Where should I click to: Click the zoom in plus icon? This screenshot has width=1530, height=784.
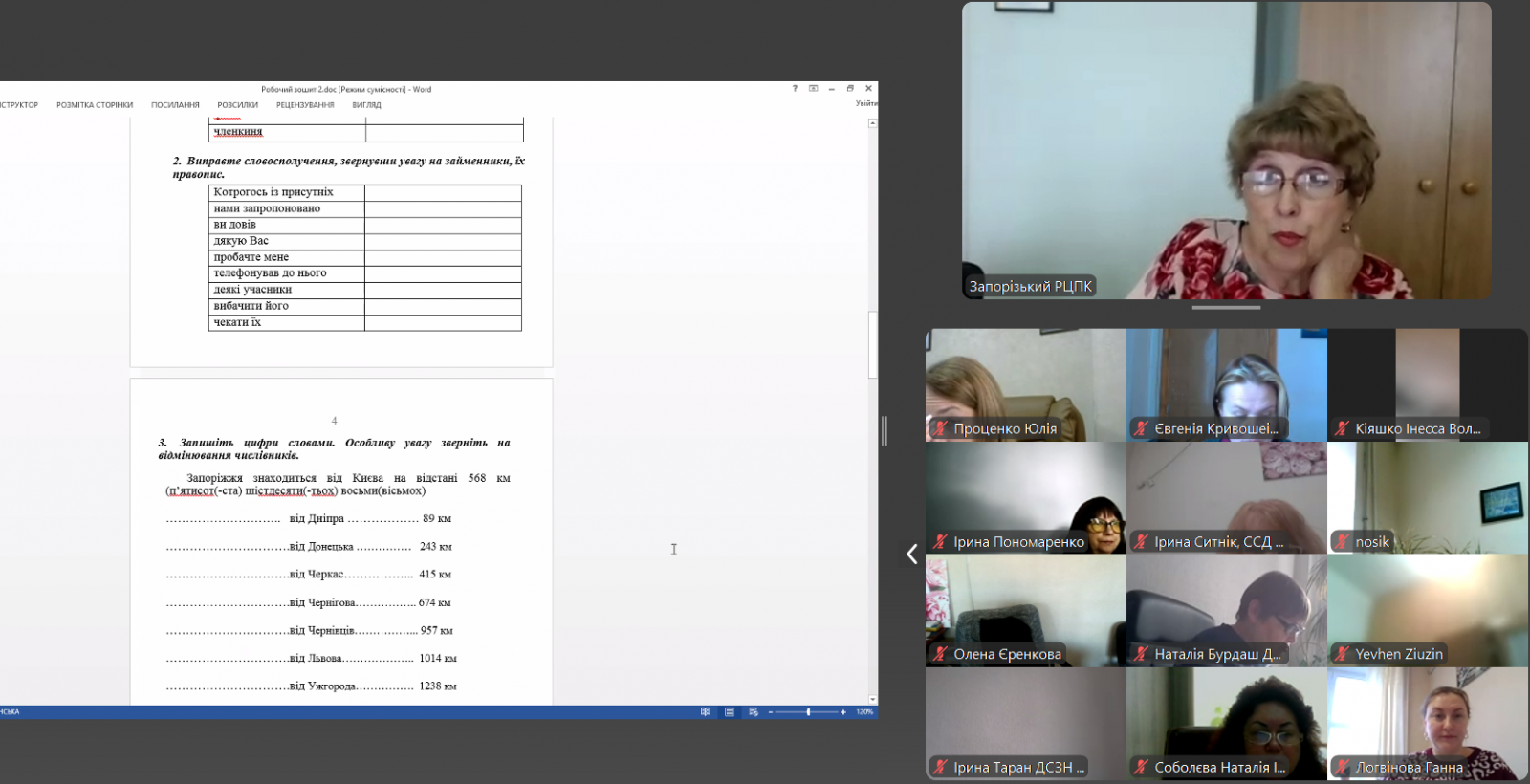[x=843, y=712]
